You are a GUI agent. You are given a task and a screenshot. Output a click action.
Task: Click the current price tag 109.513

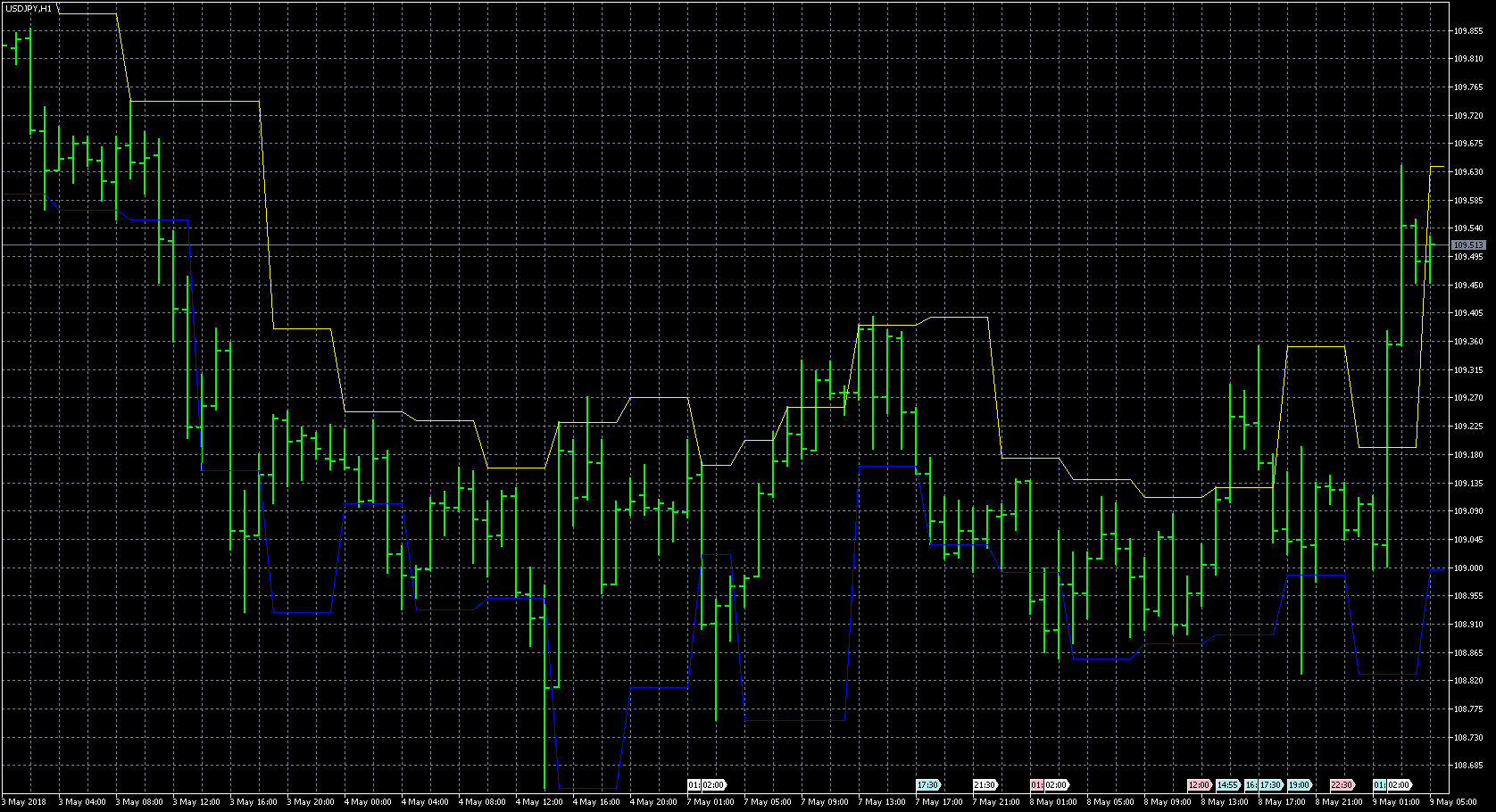[x=1468, y=244]
